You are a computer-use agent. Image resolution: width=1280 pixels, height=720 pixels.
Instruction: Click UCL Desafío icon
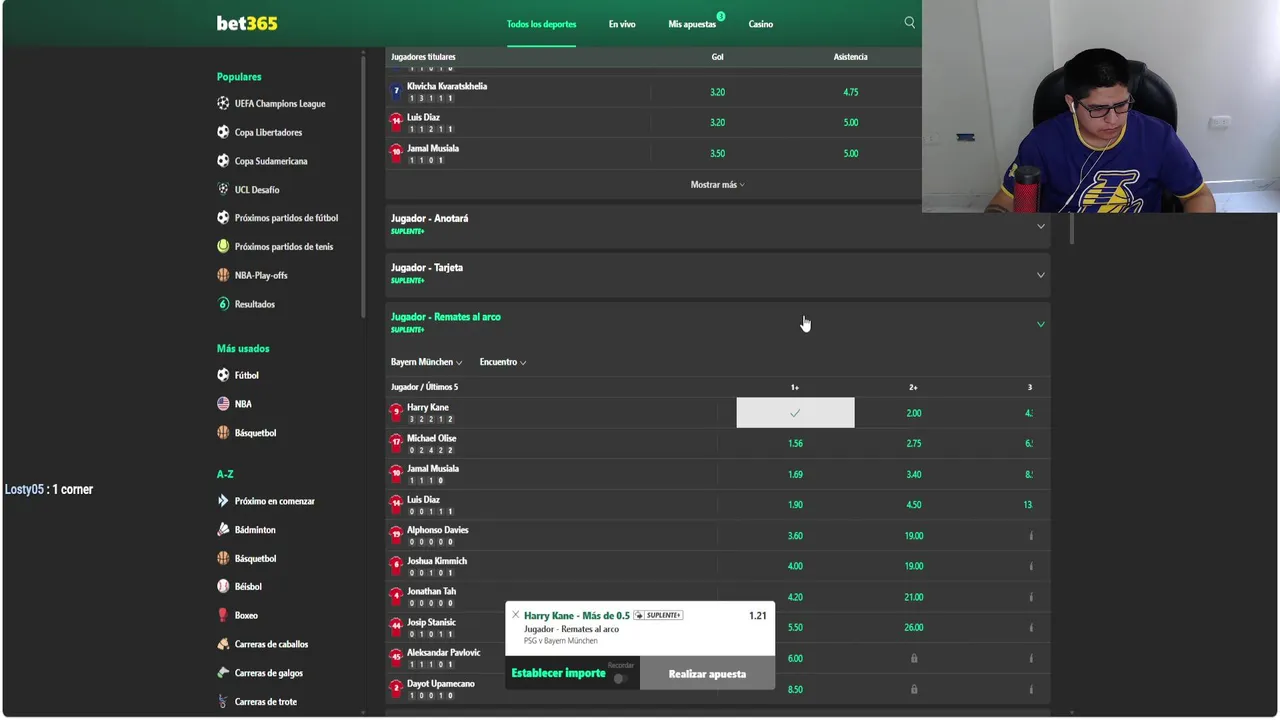223,189
